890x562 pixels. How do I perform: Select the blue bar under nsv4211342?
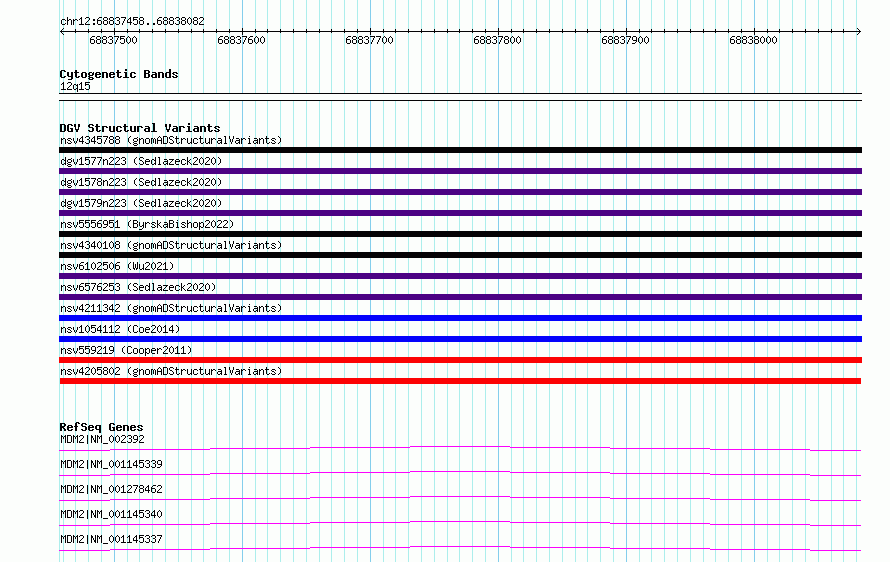point(460,318)
